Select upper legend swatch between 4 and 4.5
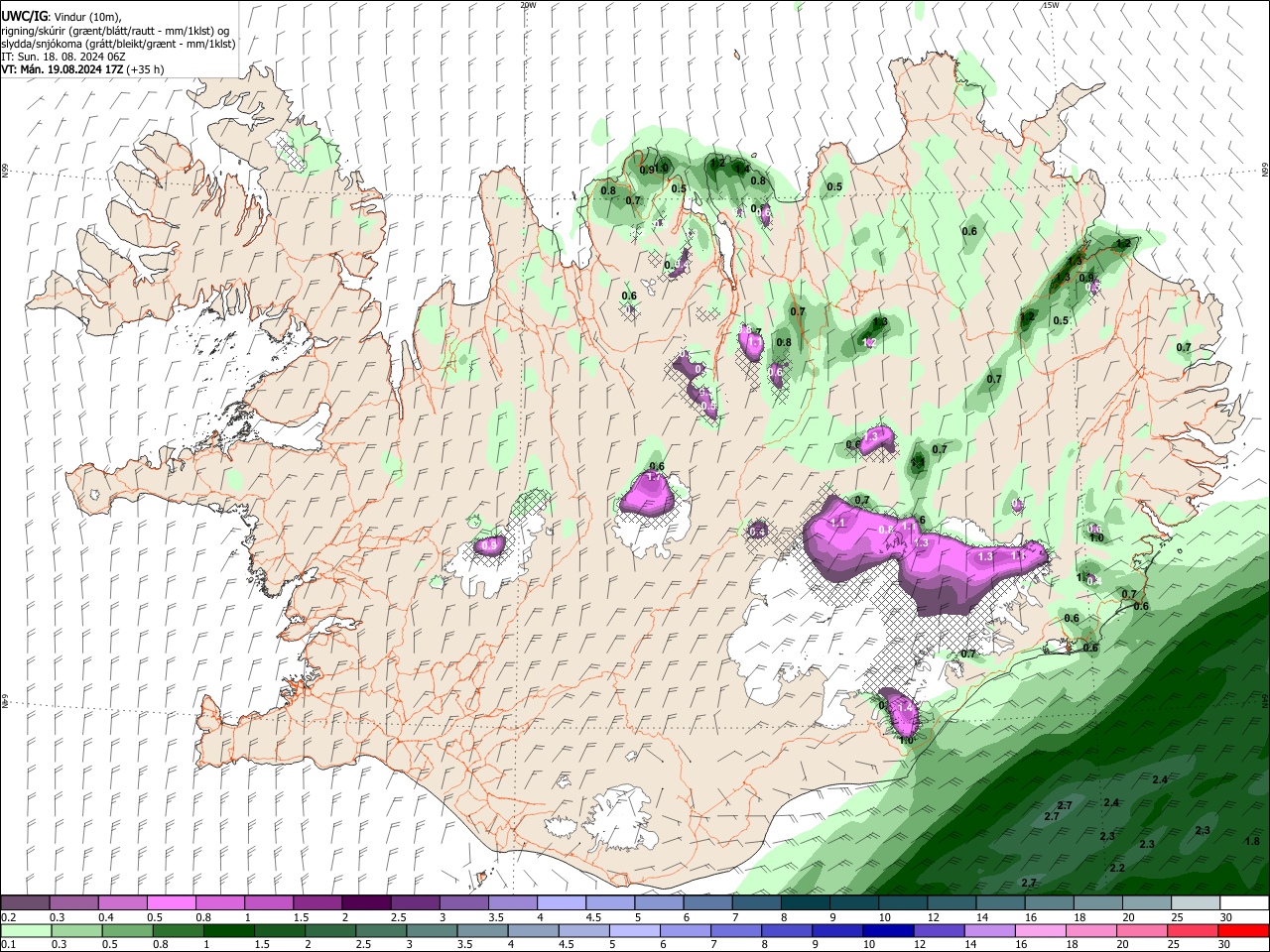Image resolution: width=1270 pixels, height=952 pixels. pyautogui.click(x=561, y=903)
